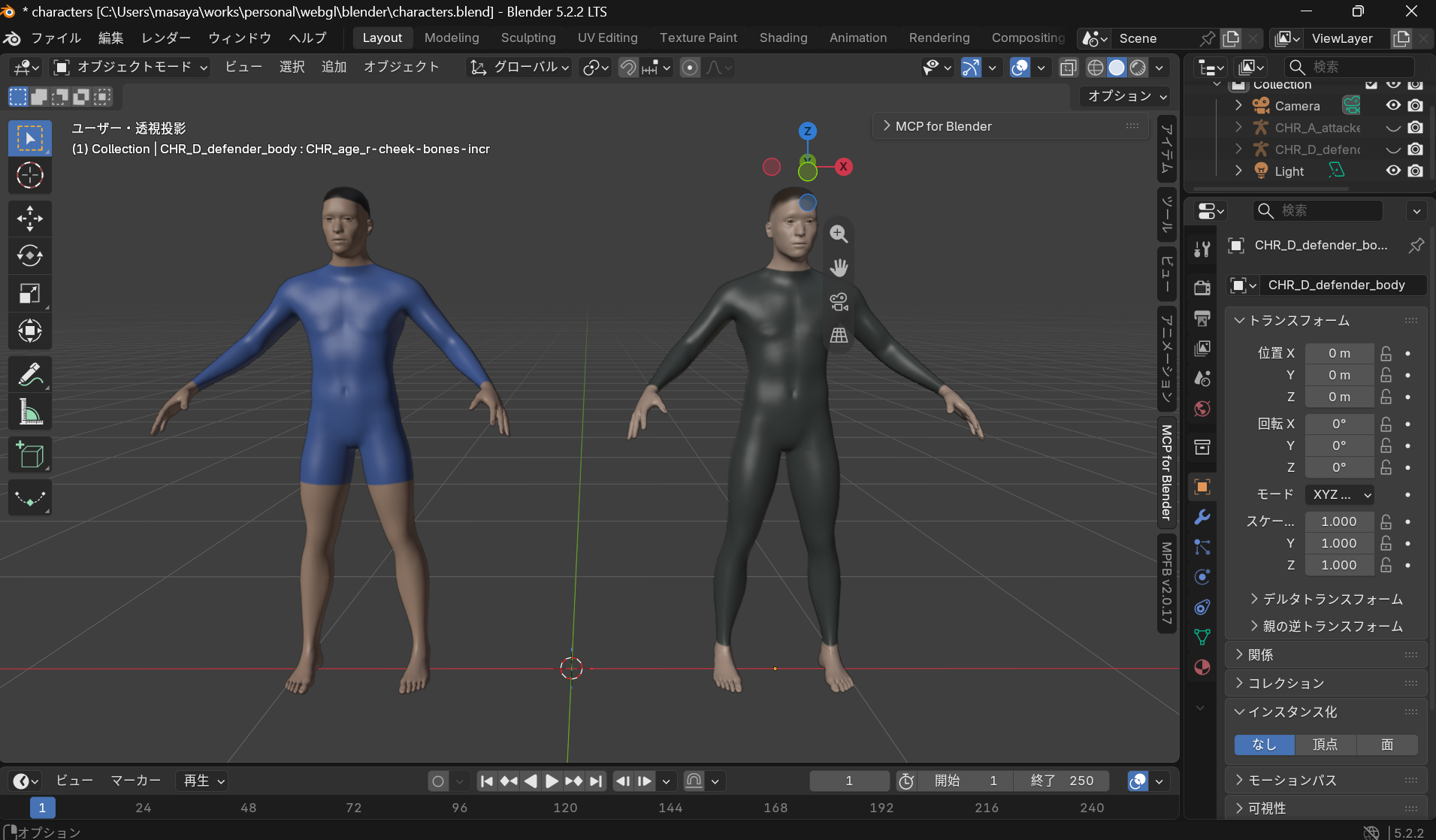Screen dimensions: 1436x840
Task: Open the World properties tab
Action: [x=1202, y=409]
